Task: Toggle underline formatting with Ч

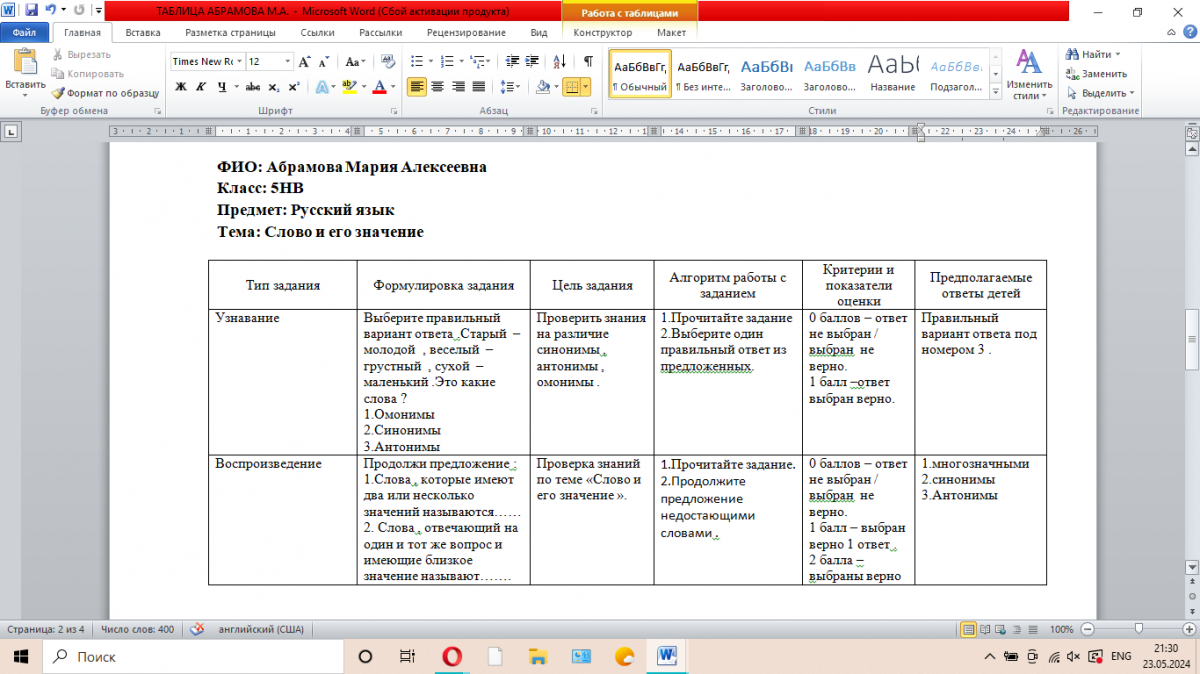Action: click(224, 87)
